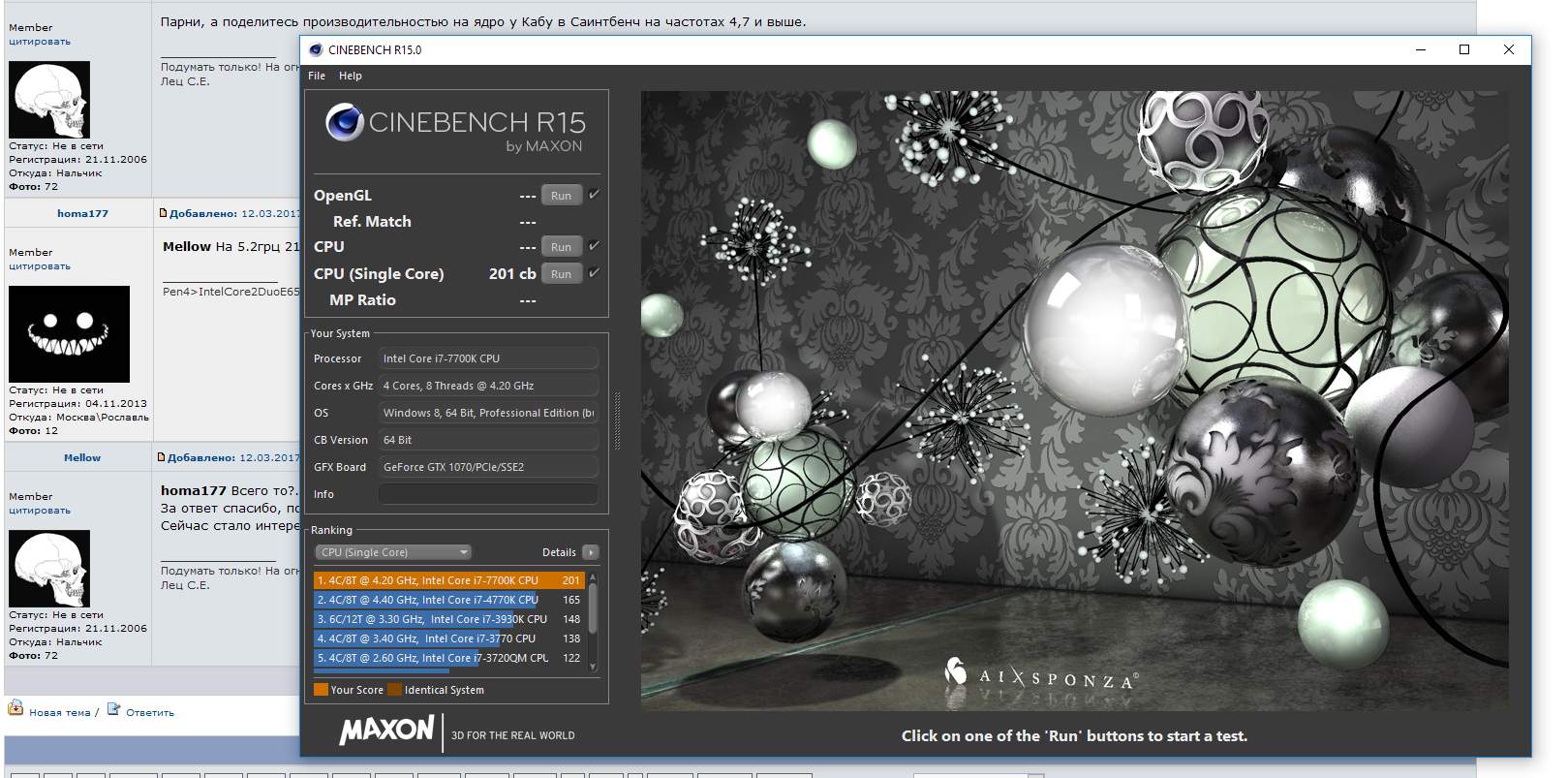Click the MAXON logo at bottom
The width and height of the screenshot is (1568, 778).
pyautogui.click(x=386, y=731)
